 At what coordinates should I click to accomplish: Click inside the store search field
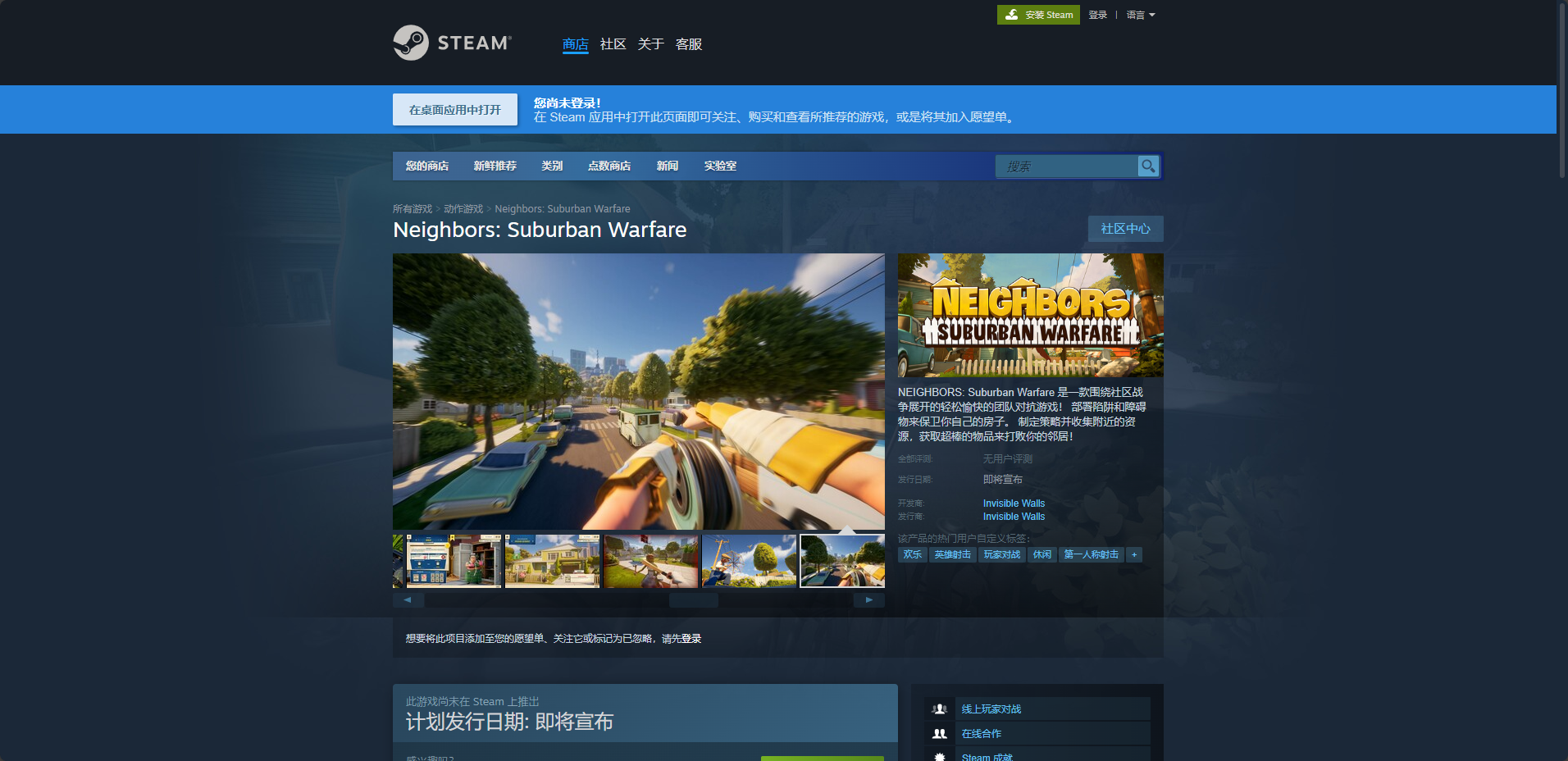tap(1066, 166)
